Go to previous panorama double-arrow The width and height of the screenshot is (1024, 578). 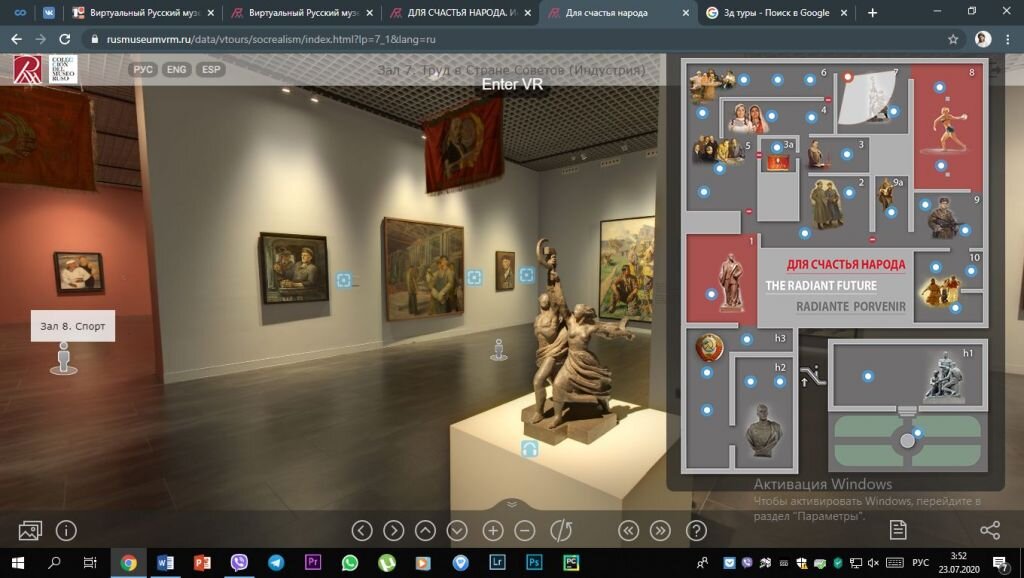pos(628,530)
